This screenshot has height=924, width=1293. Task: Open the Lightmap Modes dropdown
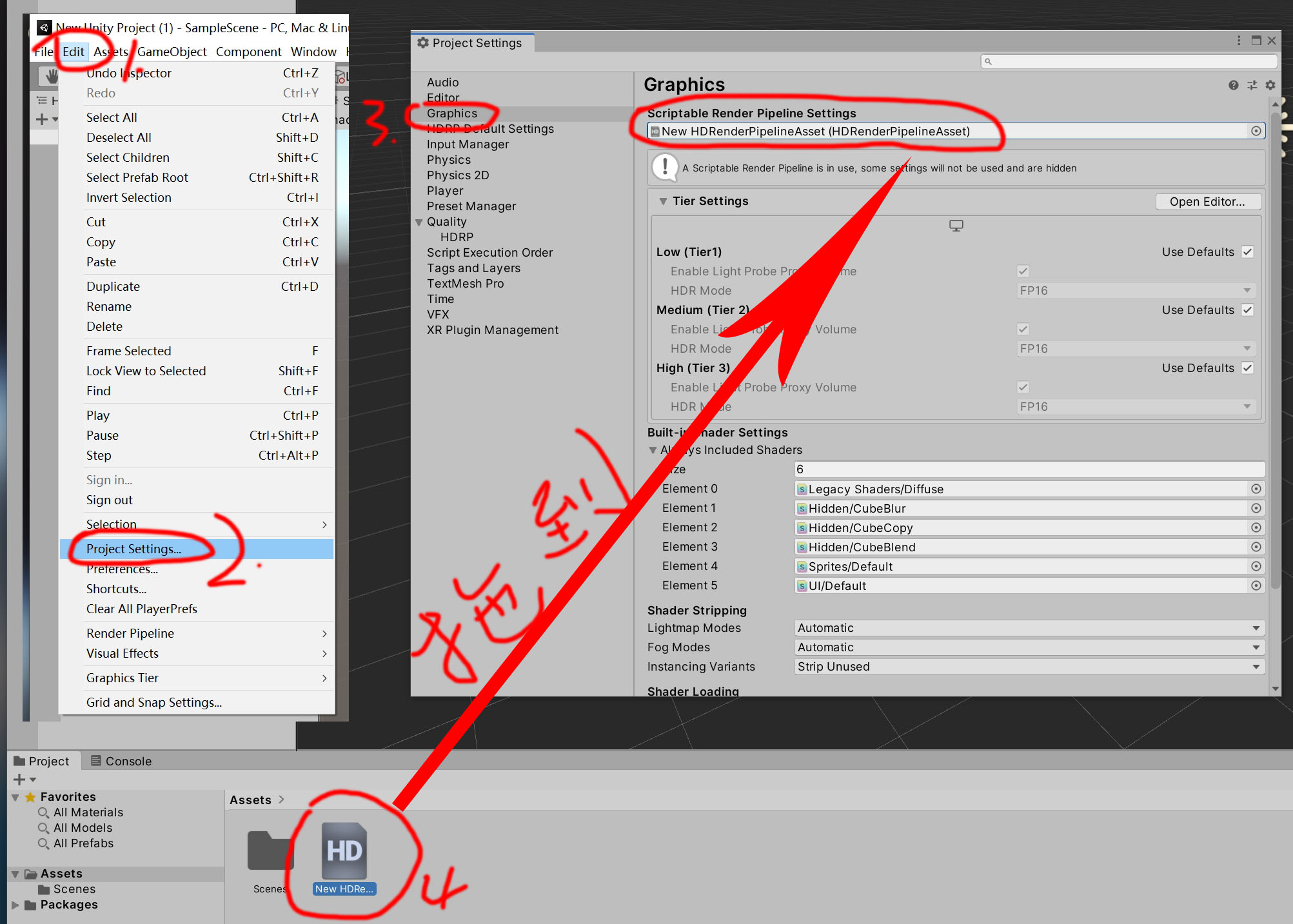coord(1029,628)
